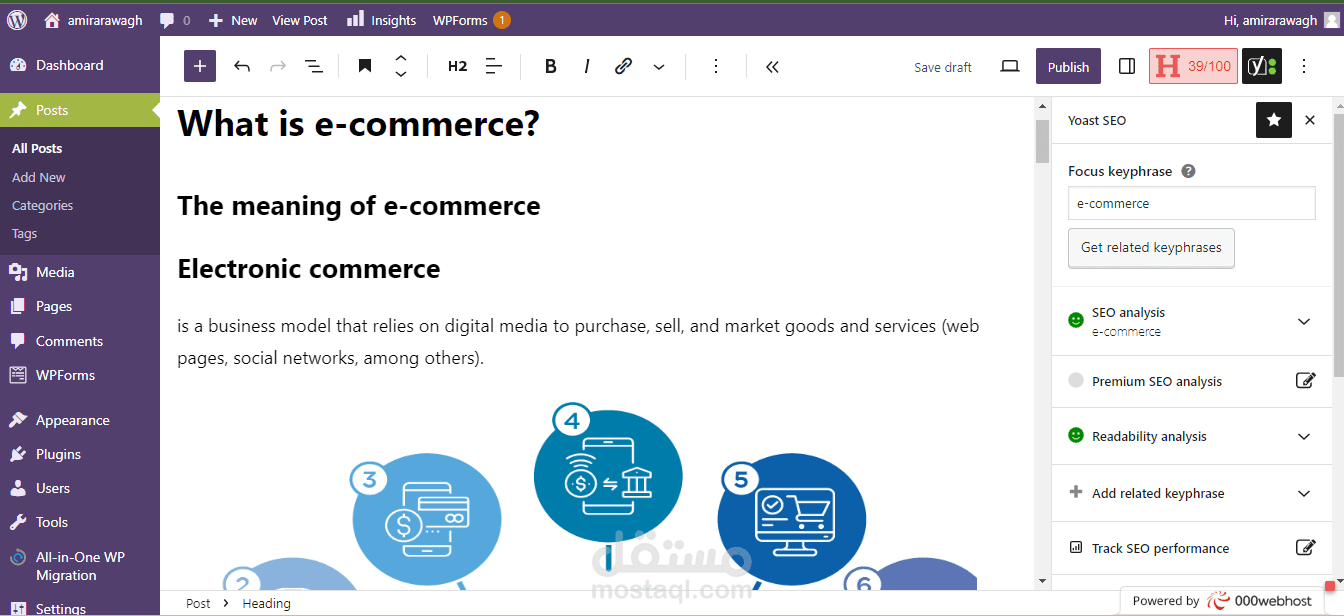Expand Add related keyphrase section
The height and width of the screenshot is (616, 1344).
pos(1192,493)
